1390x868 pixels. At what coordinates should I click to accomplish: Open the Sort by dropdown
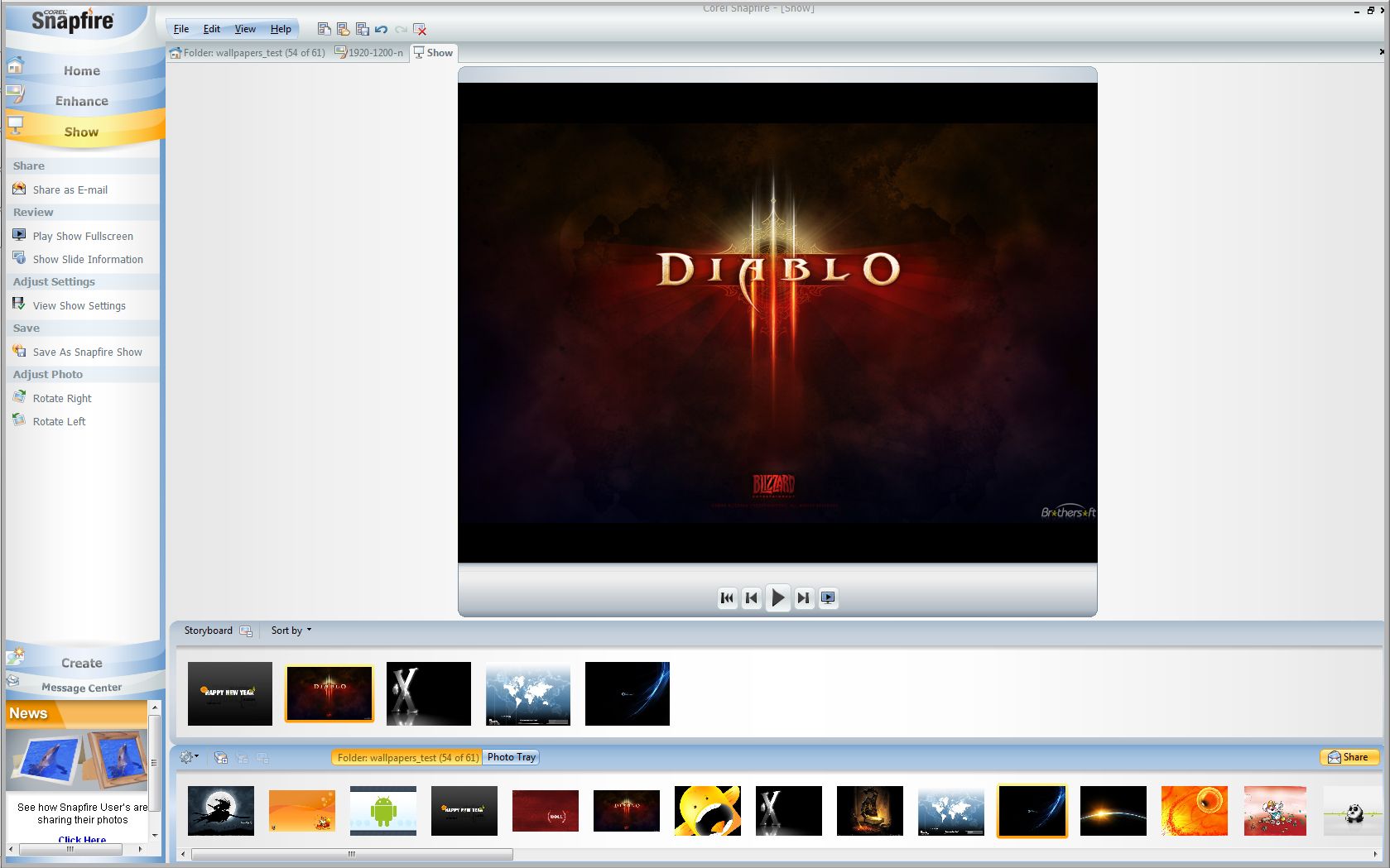(291, 631)
